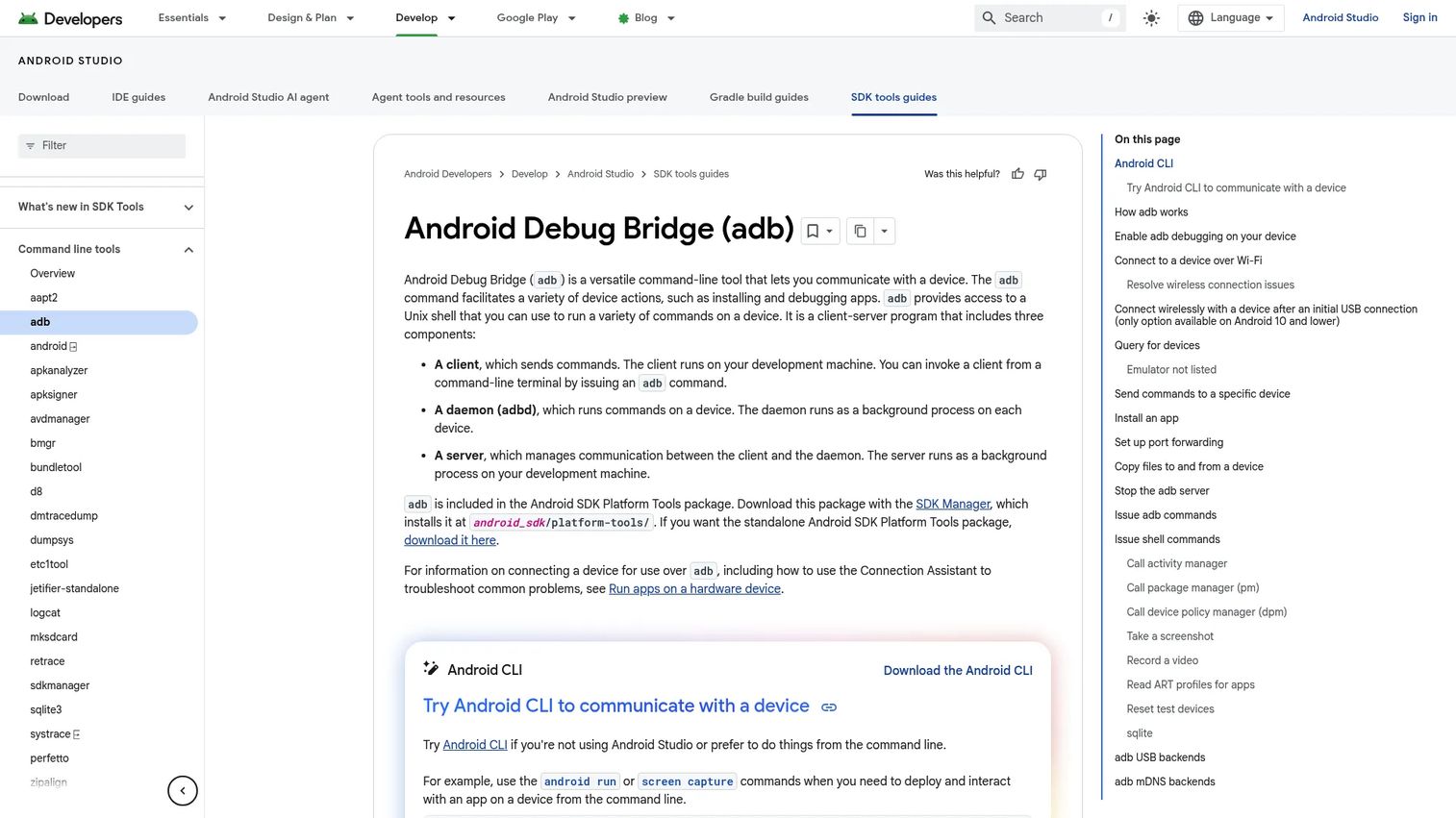The image size is (1456, 818).
Task: Open Gradle build guides tab
Action: 759,97
